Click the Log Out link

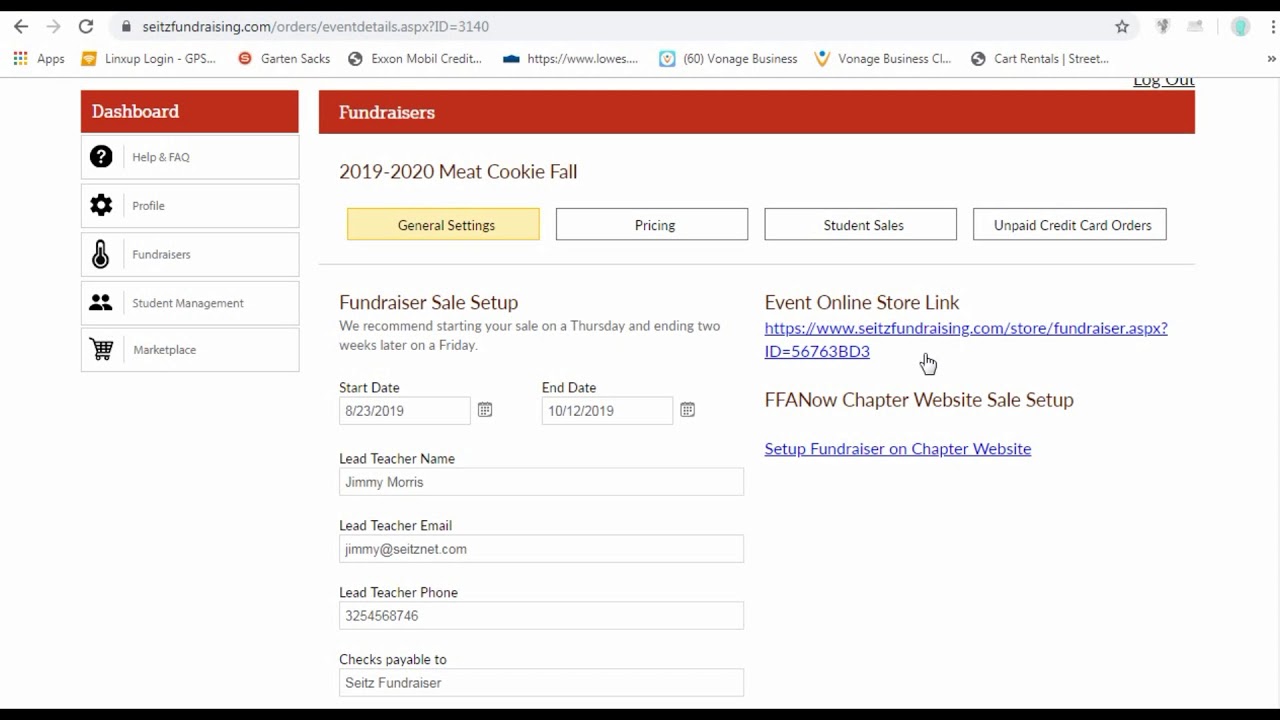point(1164,81)
